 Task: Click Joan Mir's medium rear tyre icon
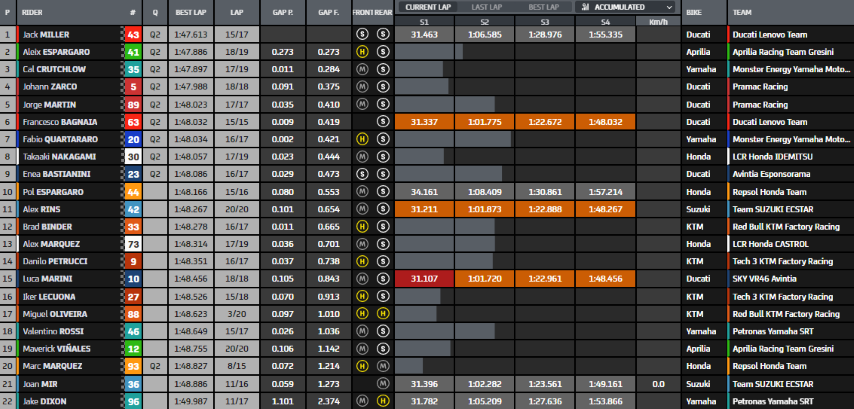[384, 383]
